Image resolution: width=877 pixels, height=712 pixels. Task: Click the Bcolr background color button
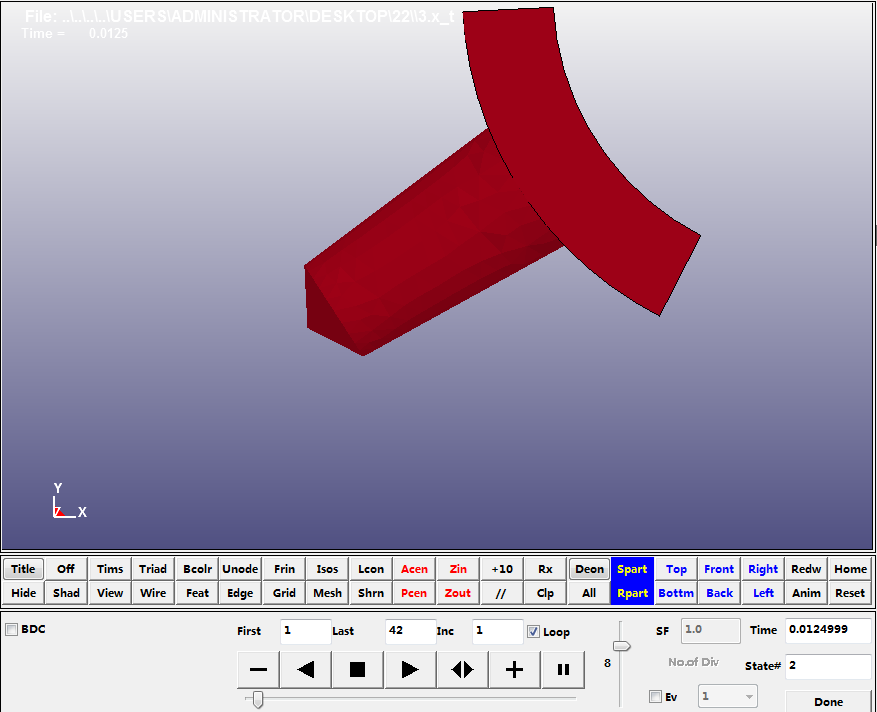[197, 569]
